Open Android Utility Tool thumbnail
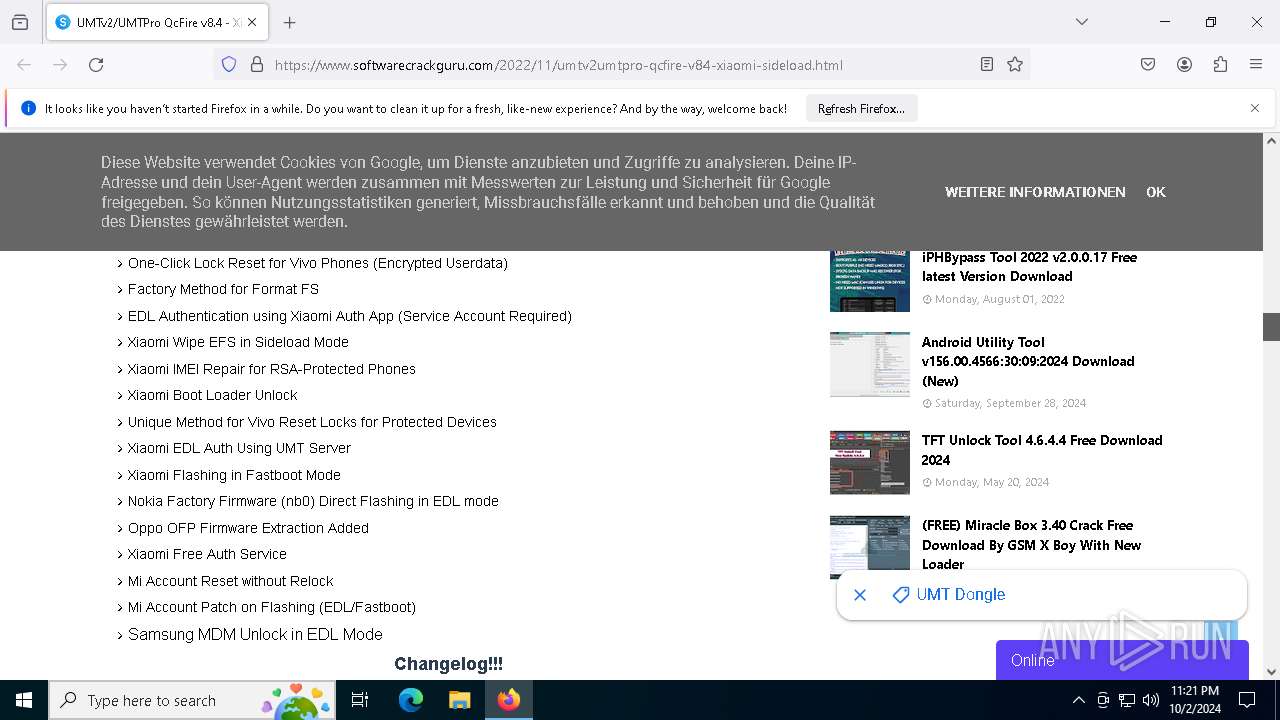Screen dimensions: 1280x720 [870, 364]
